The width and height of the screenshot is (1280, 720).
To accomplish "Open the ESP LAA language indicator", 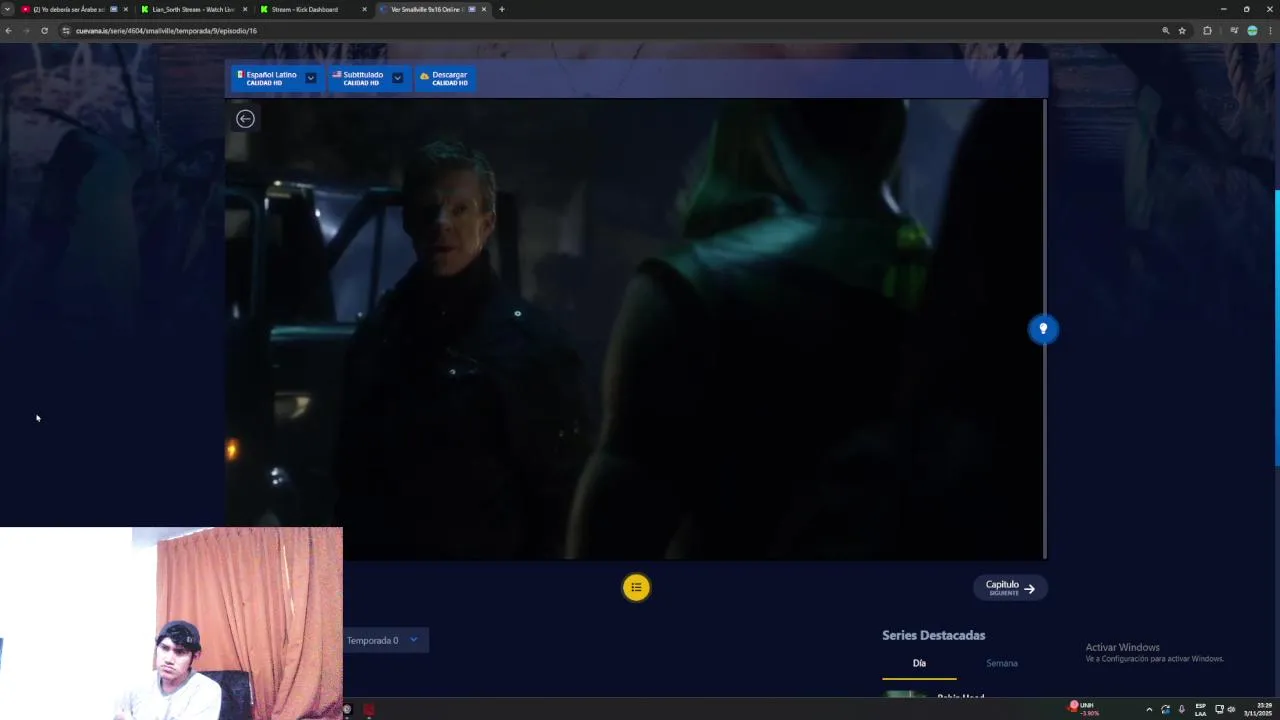I will tap(1200, 709).
